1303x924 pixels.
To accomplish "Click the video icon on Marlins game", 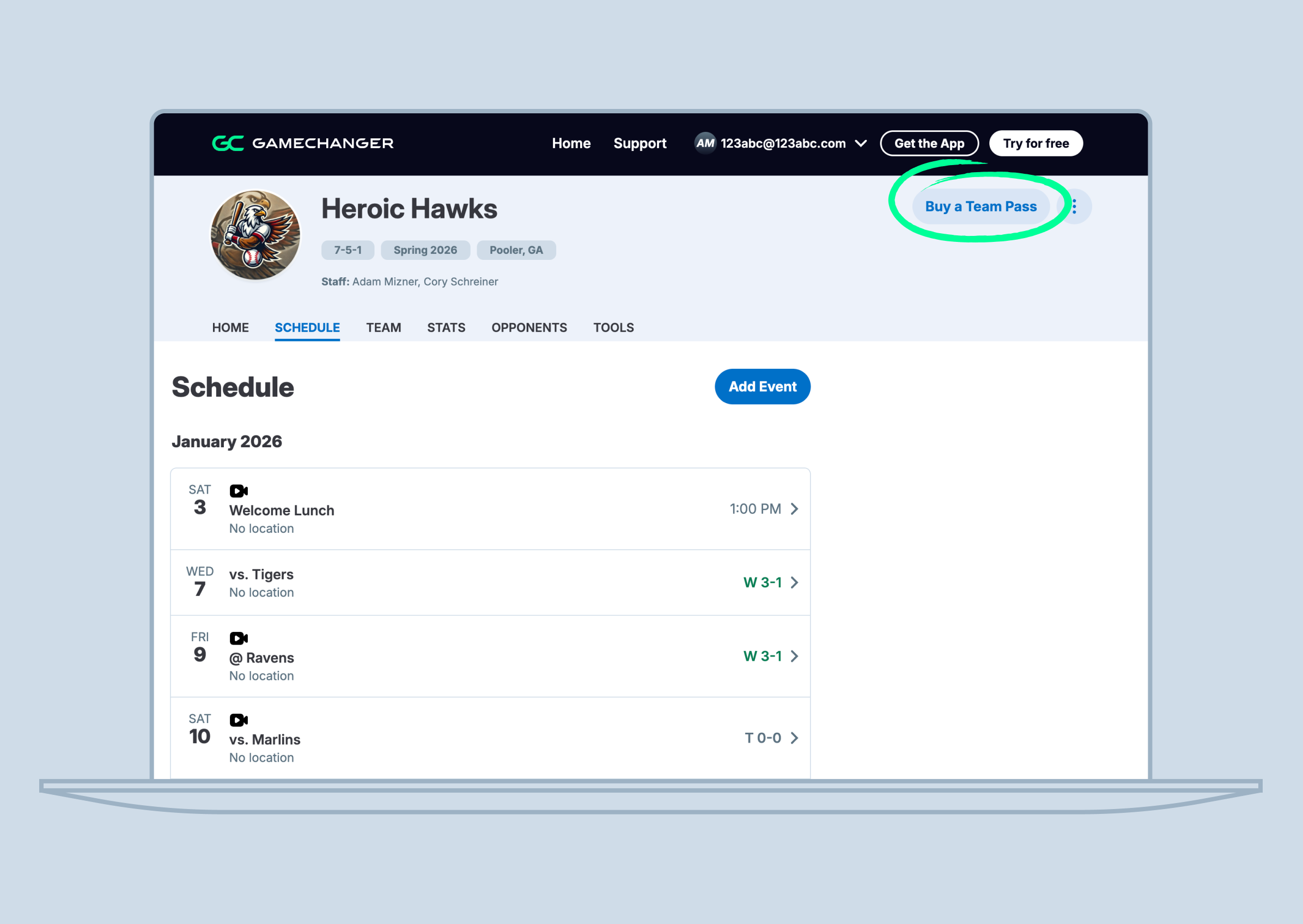I will (238, 720).
